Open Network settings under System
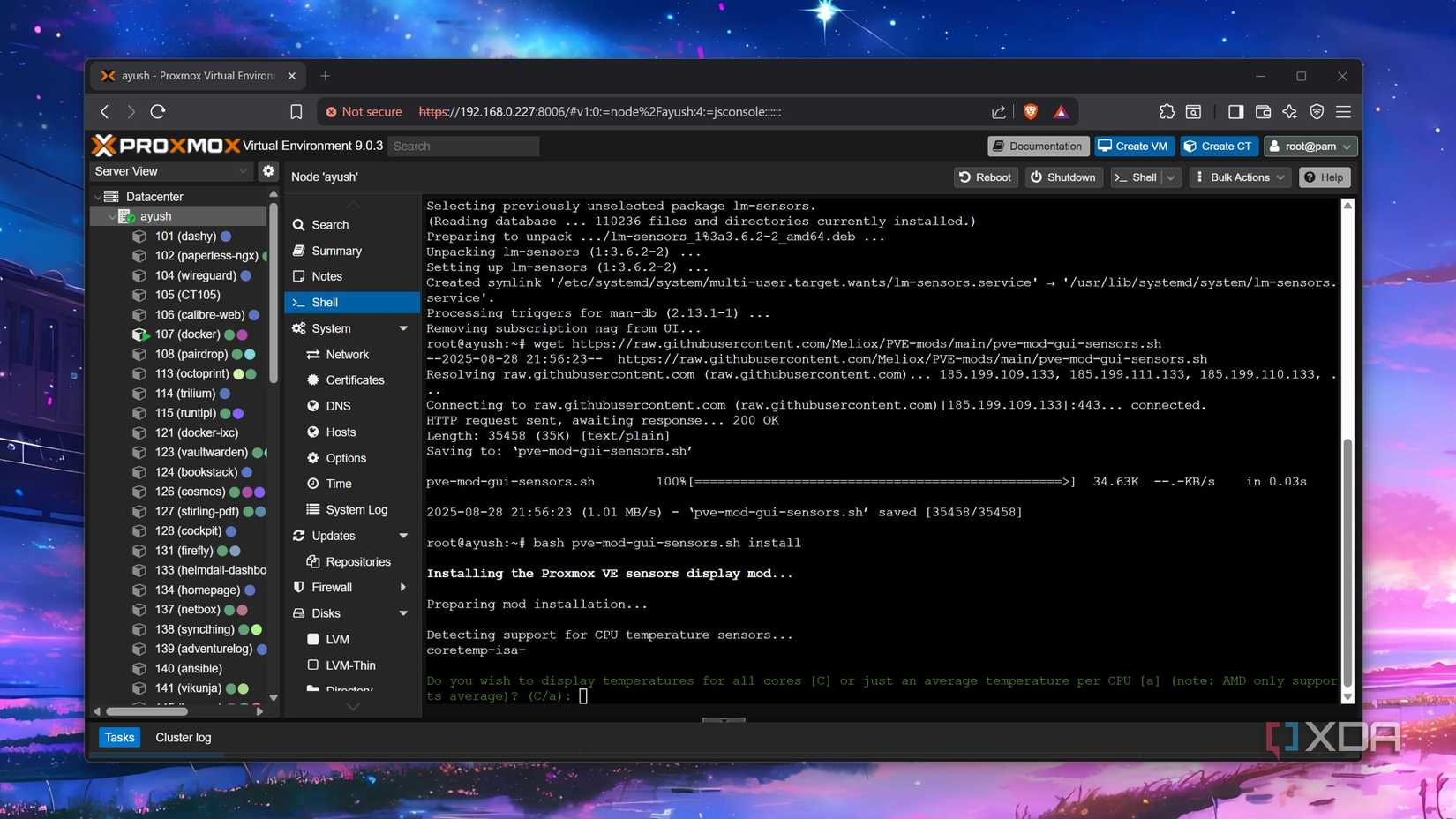 tap(348, 354)
